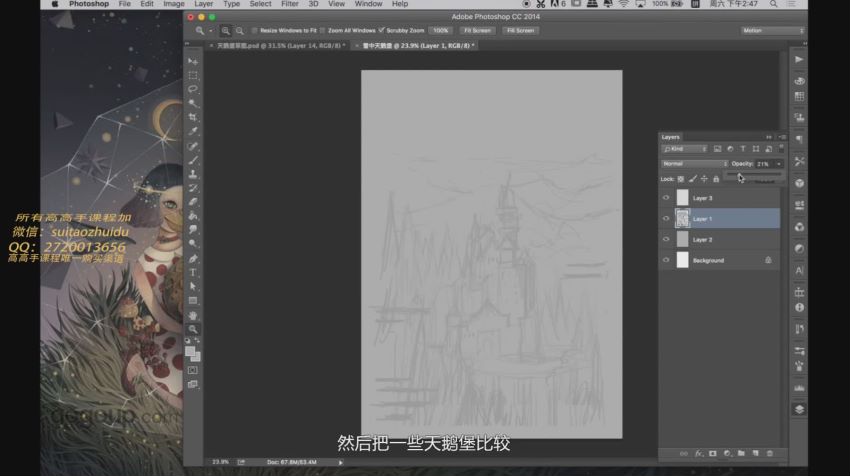Screen dimensions: 850x476
Task: Select the Eyedropper tool
Action: [193, 131]
